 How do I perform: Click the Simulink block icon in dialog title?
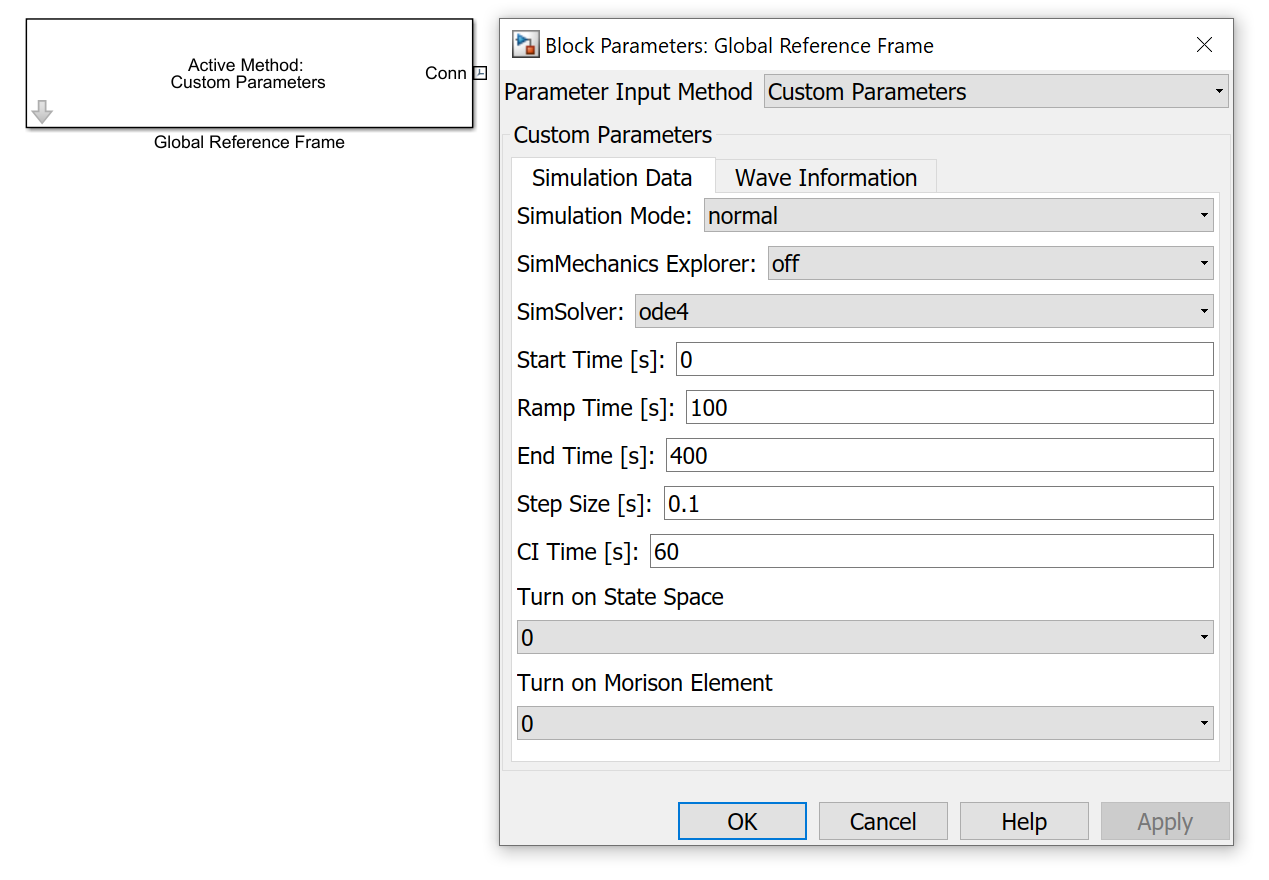(525, 45)
